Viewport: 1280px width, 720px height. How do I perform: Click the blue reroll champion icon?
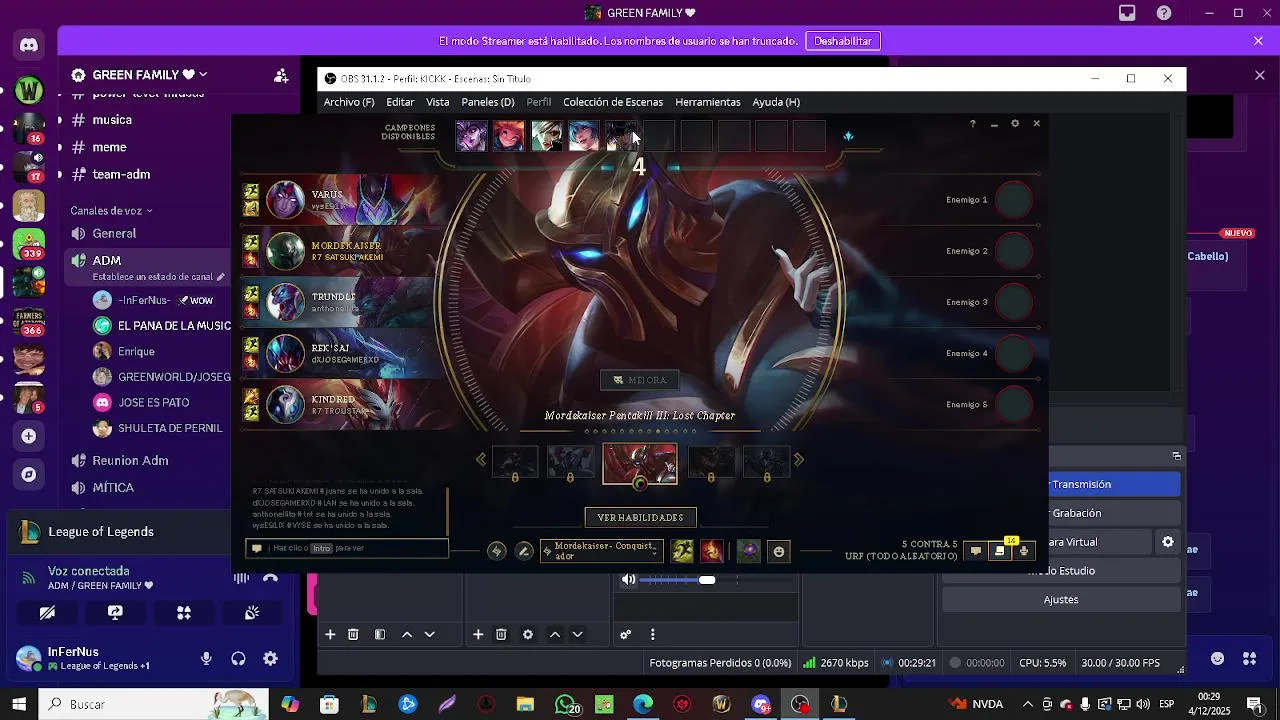(x=848, y=136)
